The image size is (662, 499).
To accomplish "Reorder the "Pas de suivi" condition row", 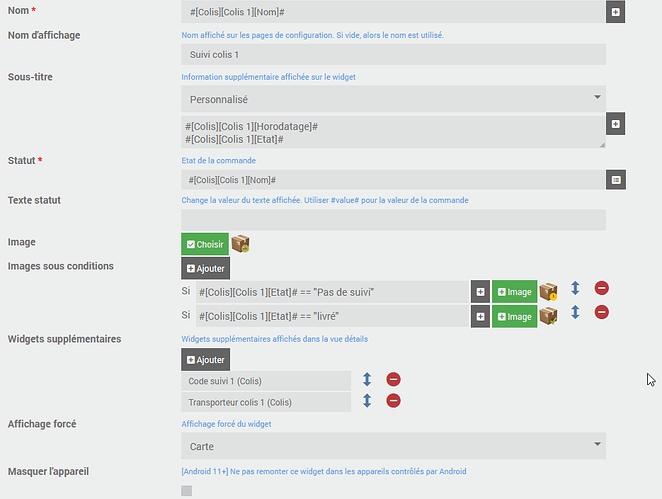I will [576, 289].
